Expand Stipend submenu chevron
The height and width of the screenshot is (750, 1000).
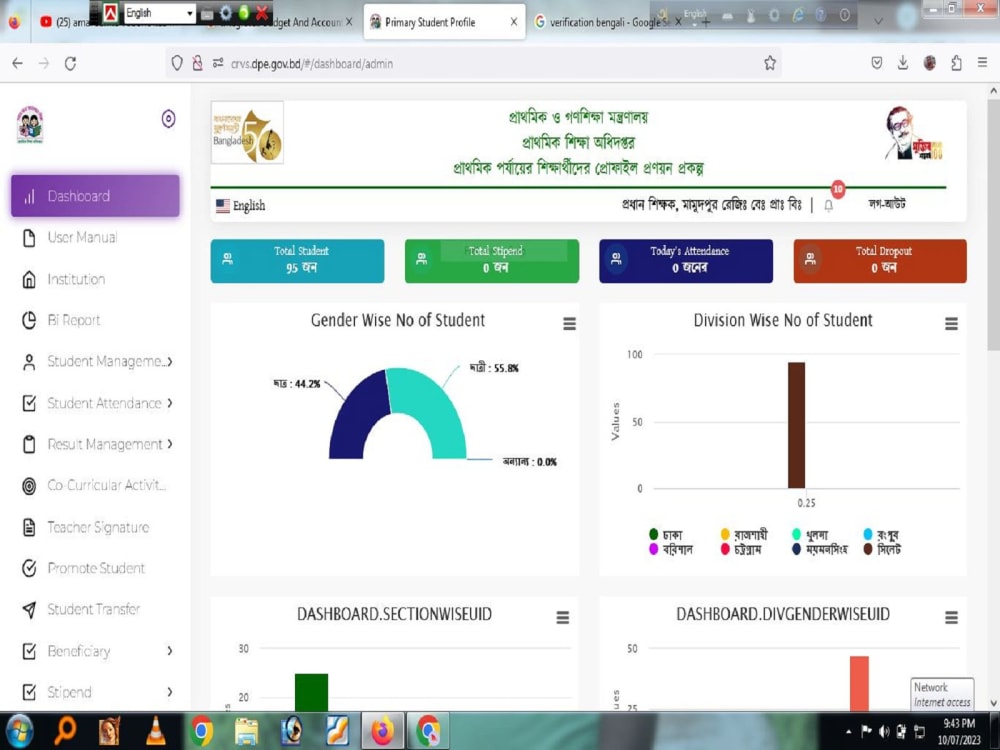click(x=170, y=692)
